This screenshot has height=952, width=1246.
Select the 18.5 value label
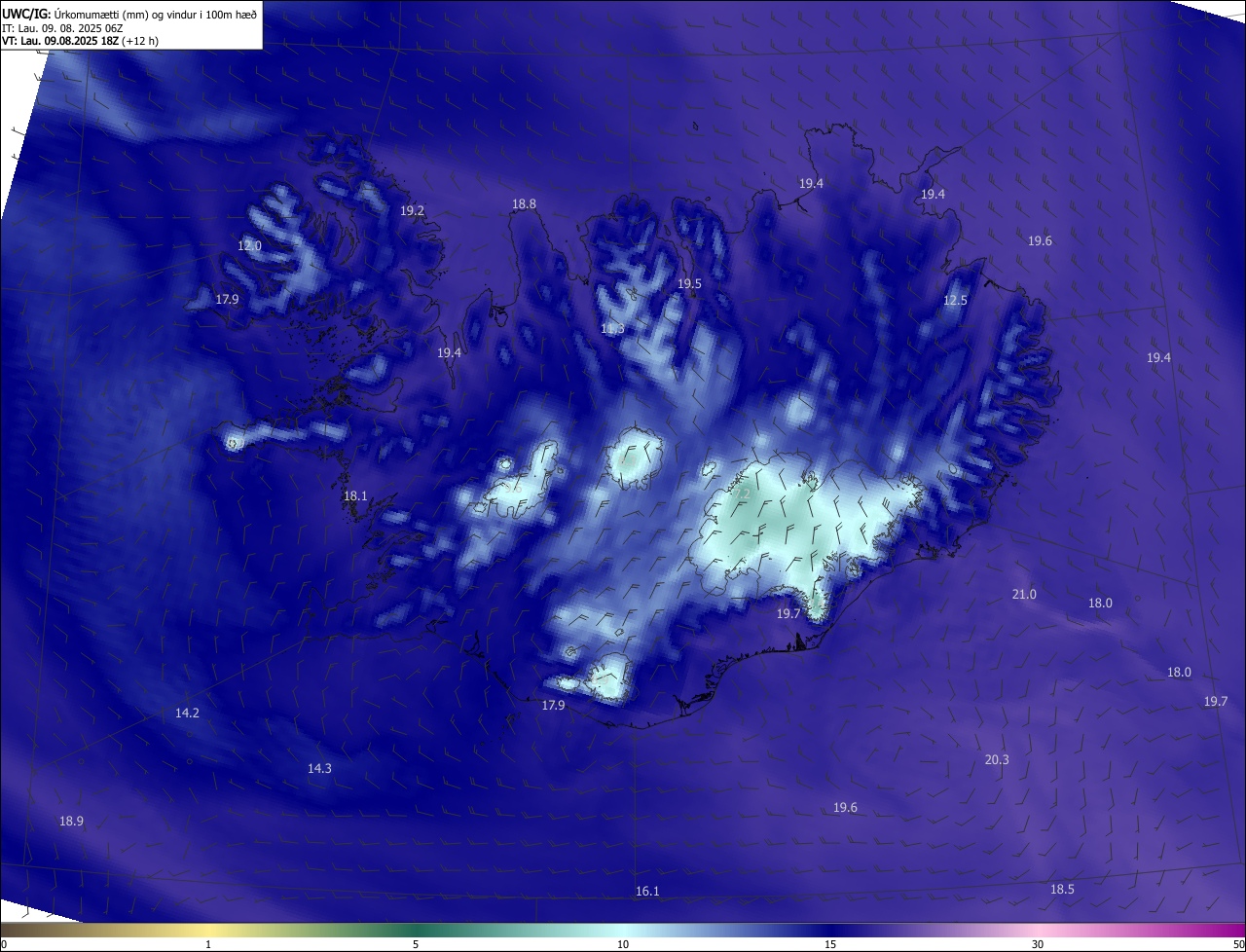coord(1063,890)
